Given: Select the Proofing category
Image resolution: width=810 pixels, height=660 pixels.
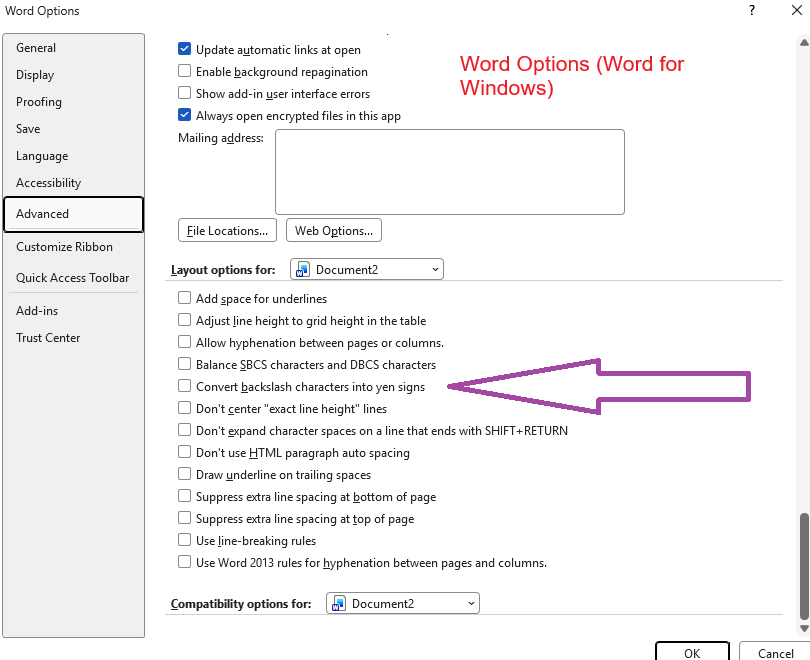Looking at the screenshot, I should [73, 102].
